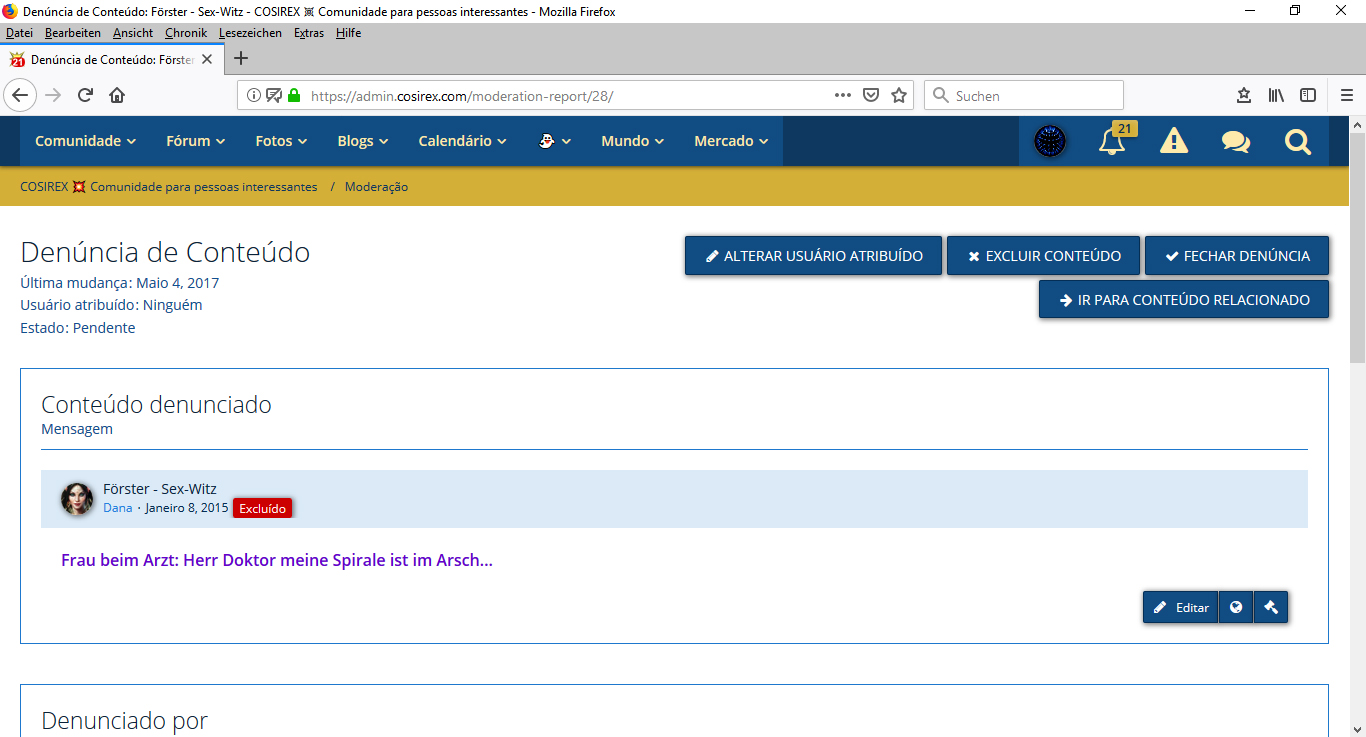Reload the page with the refresh icon
This screenshot has width=1366, height=737.
click(85, 96)
